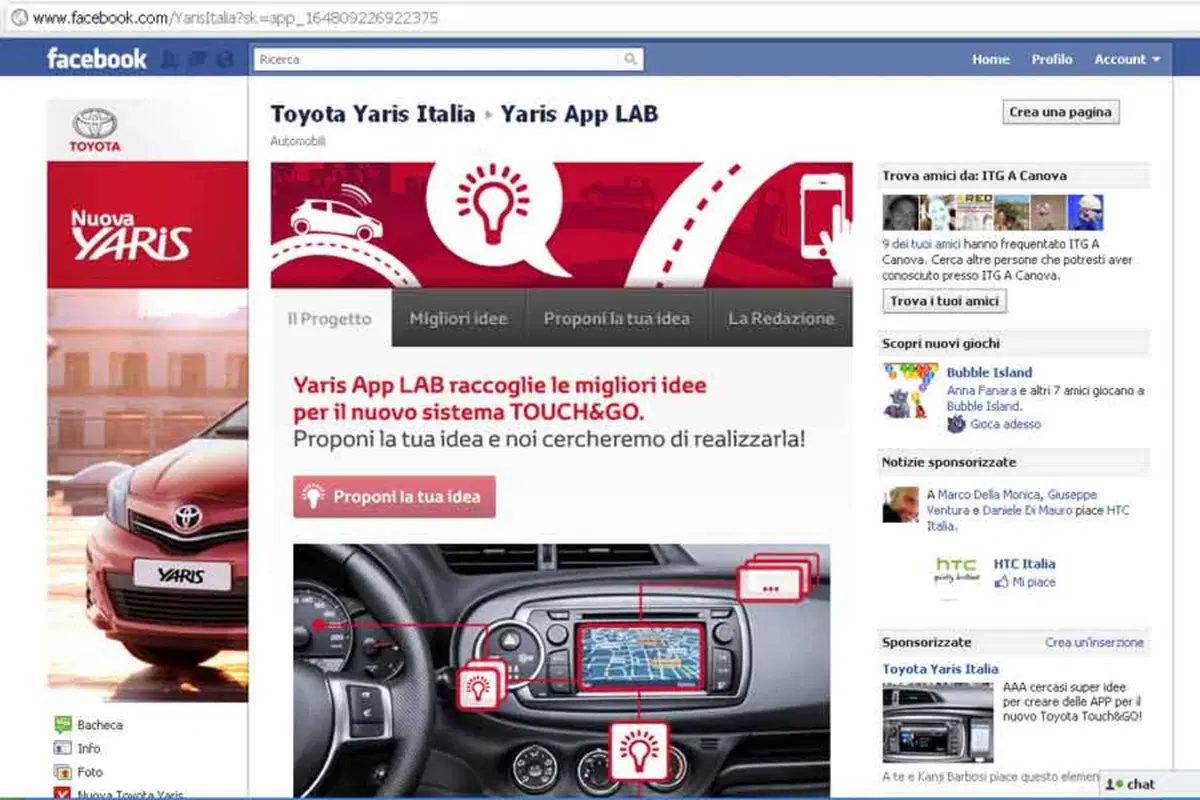Click the Yaris App LAB breadcrumb title
This screenshot has height=800, width=1200.
(579, 114)
